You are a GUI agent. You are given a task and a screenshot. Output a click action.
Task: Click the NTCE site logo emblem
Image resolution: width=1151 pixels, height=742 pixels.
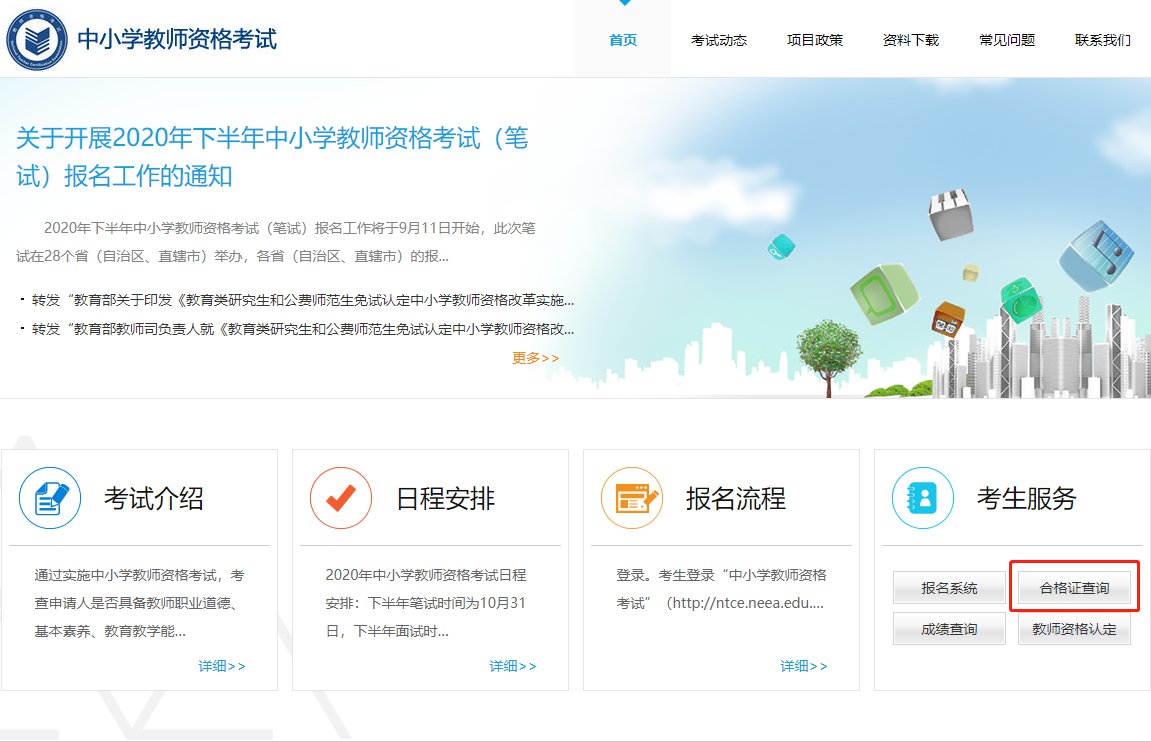(39, 39)
